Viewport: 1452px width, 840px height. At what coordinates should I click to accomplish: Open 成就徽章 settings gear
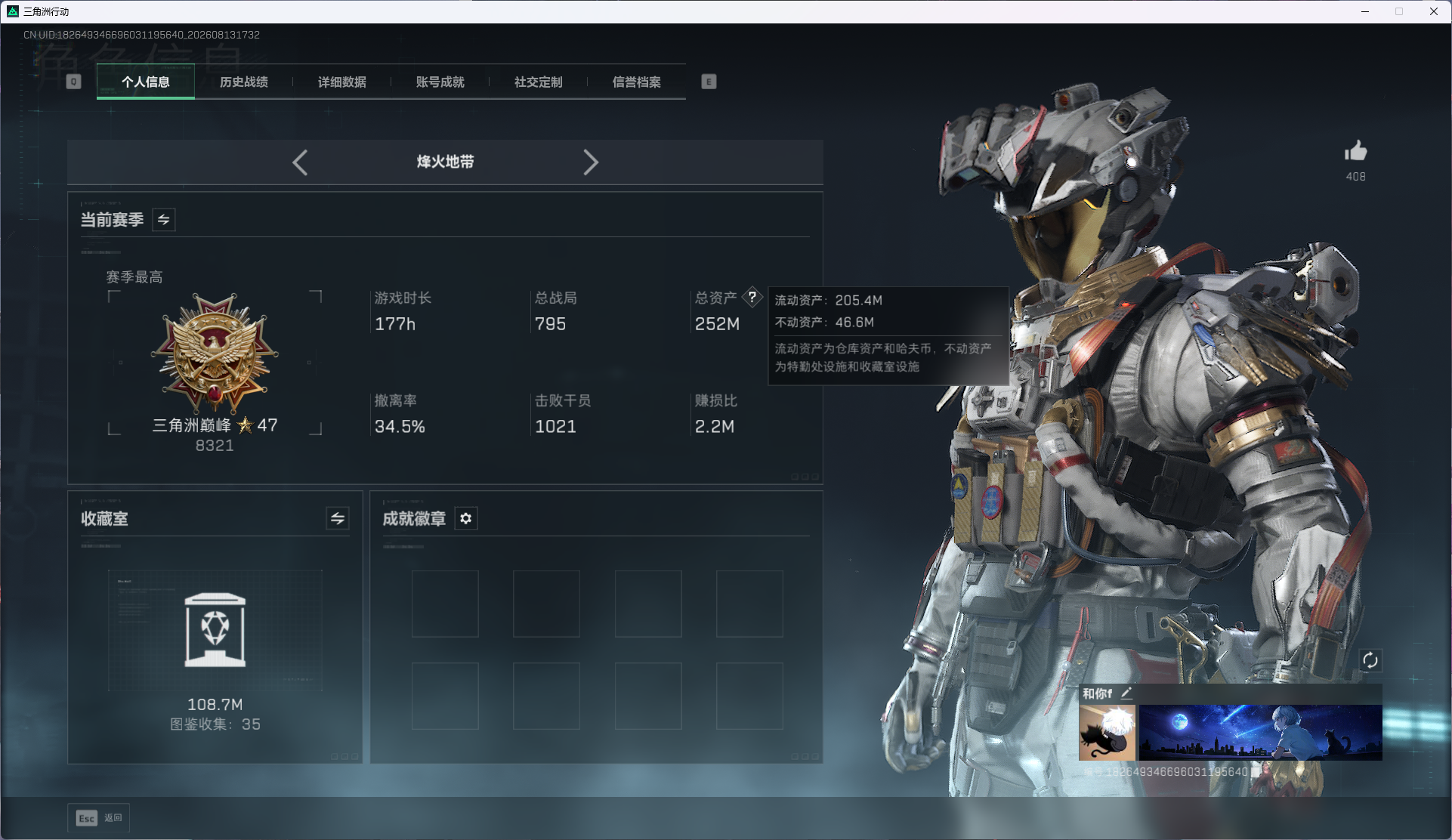pyautogui.click(x=466, y=518)
